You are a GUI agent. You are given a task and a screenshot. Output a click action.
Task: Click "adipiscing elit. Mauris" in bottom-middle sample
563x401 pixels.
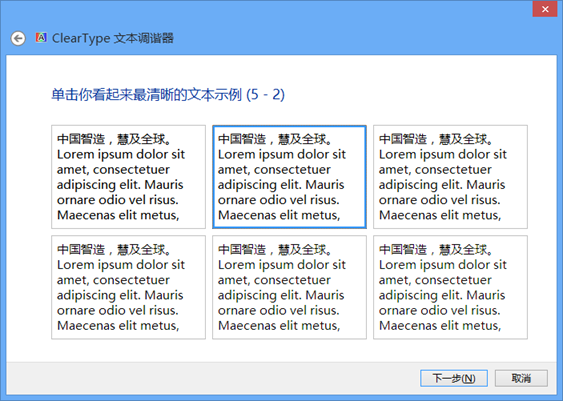[281, 295]
